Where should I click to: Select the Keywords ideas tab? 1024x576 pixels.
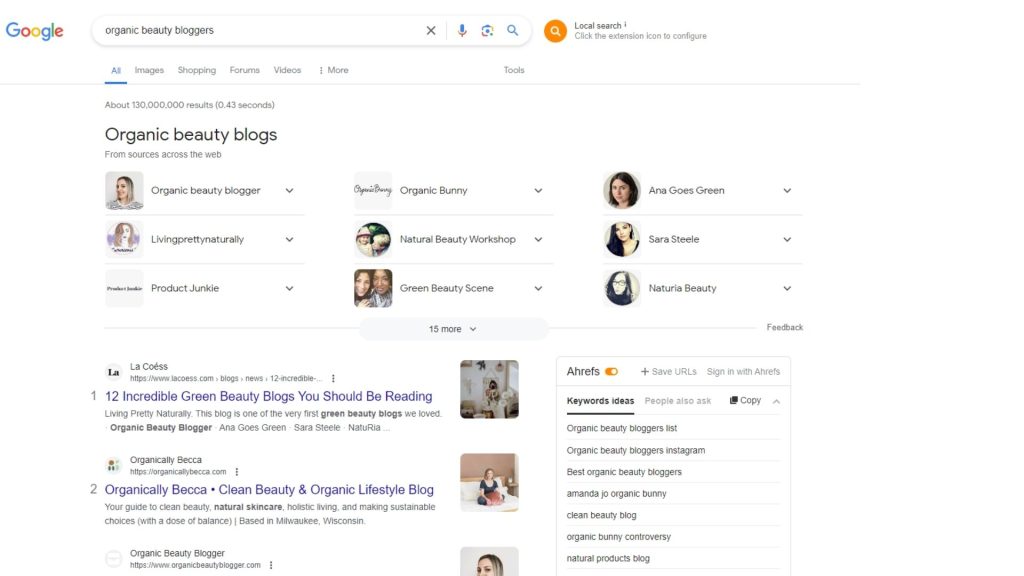(600, 401)
